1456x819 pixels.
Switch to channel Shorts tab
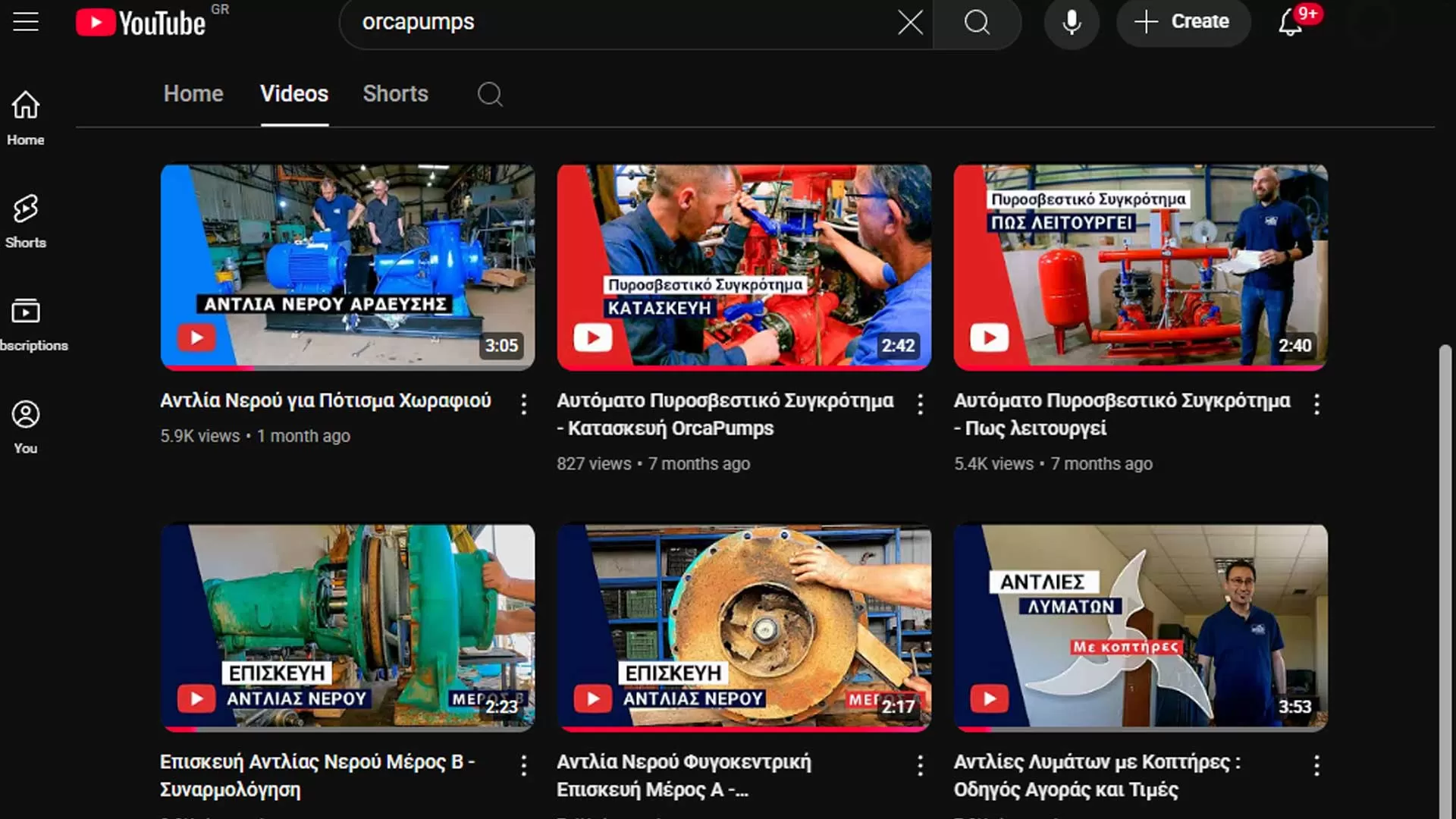click(395, 94)
